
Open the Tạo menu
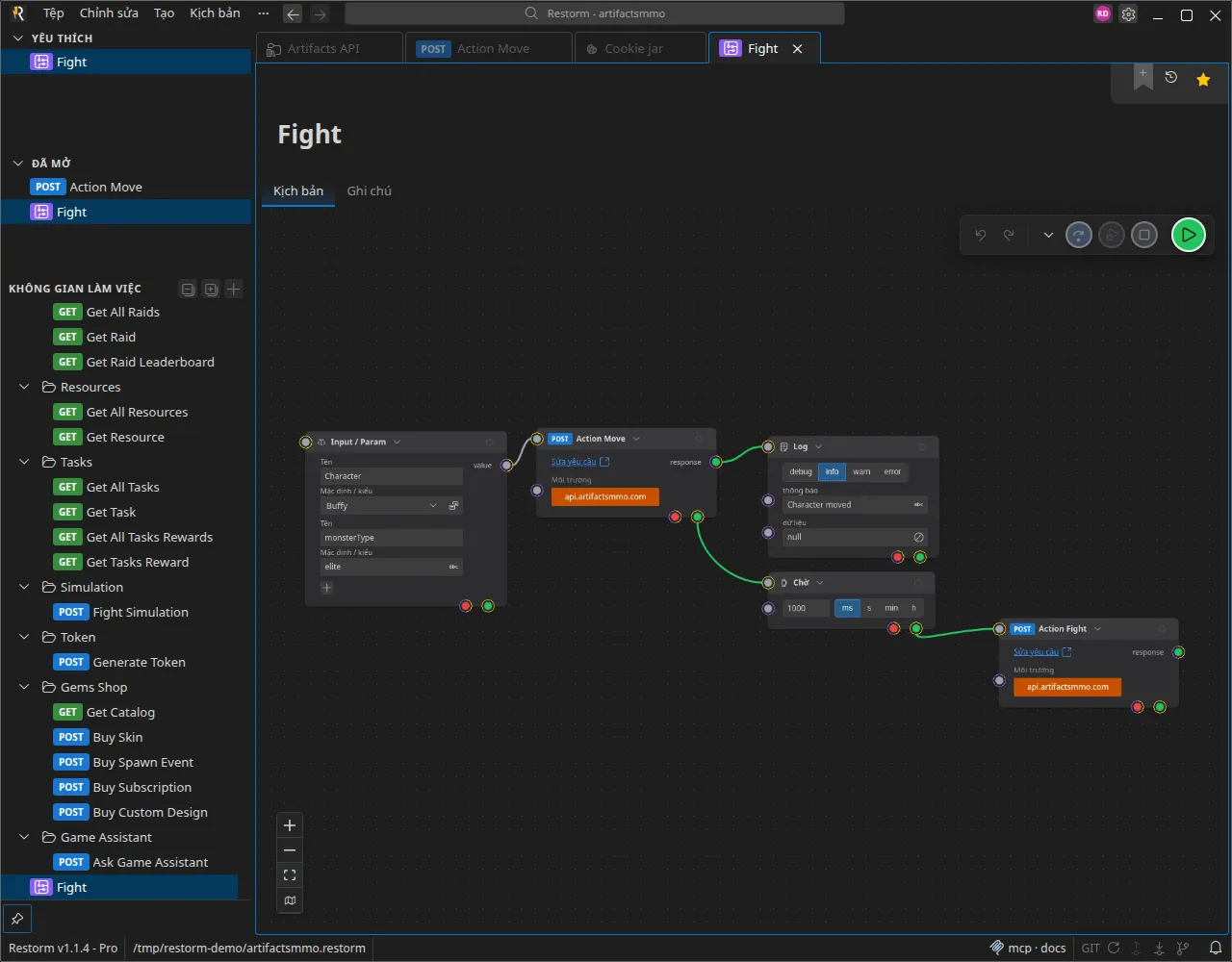(165, 13)
